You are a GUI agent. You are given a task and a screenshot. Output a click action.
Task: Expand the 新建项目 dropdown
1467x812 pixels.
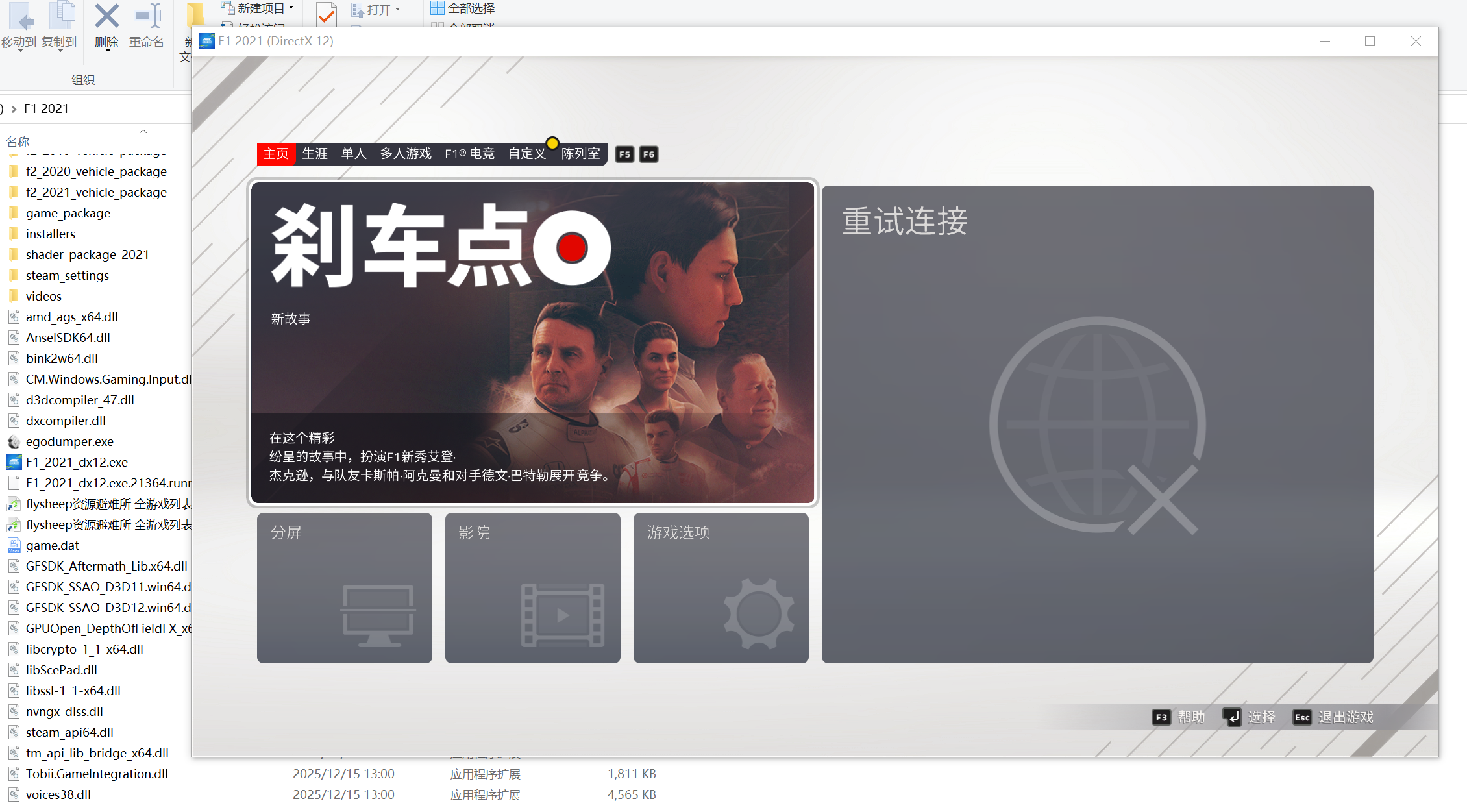292,6
